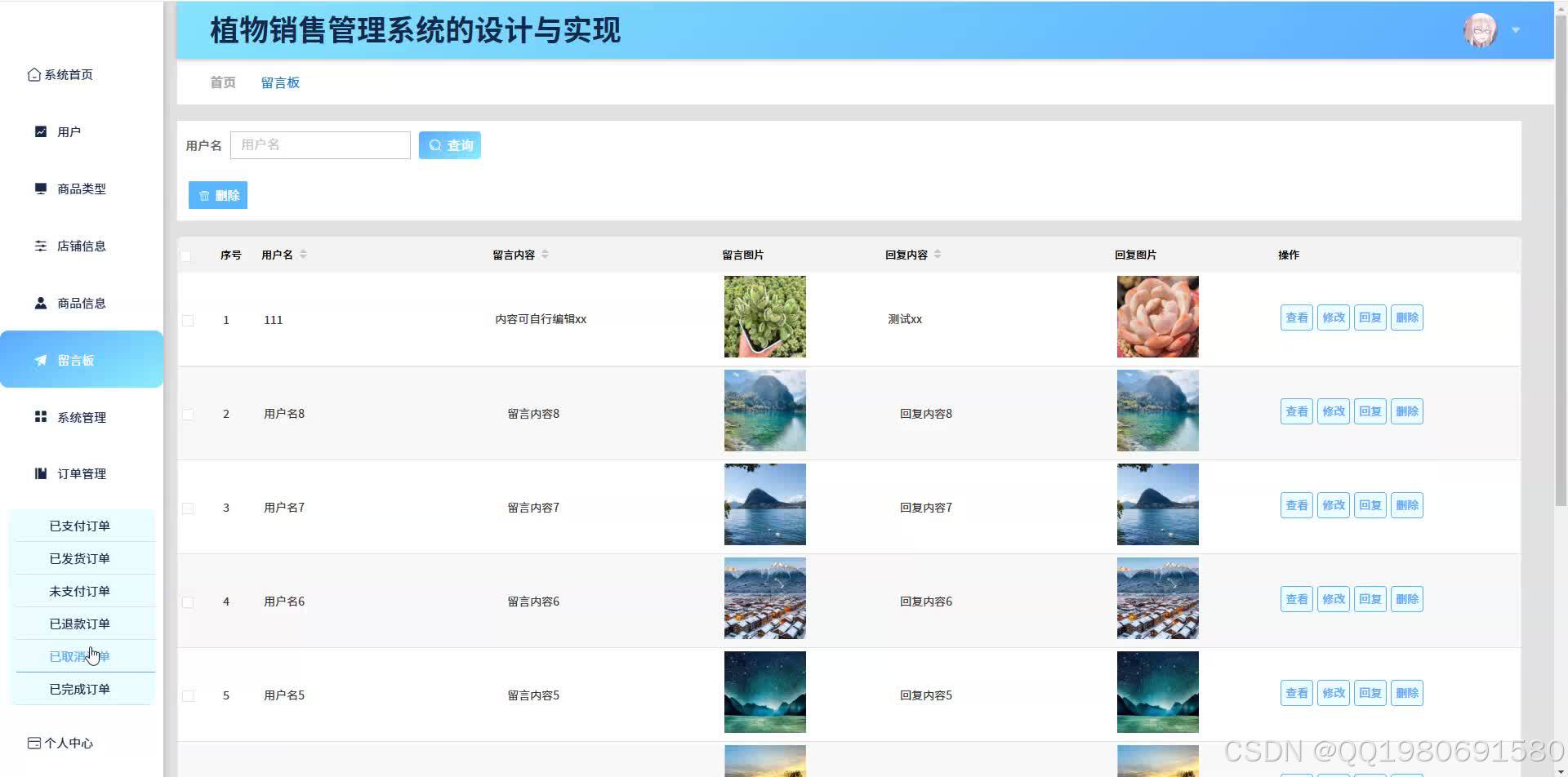Check the checkbox beside user 111
This screenshot has width=1568, height=777.
pyautogui.click(x=187, y=320)
